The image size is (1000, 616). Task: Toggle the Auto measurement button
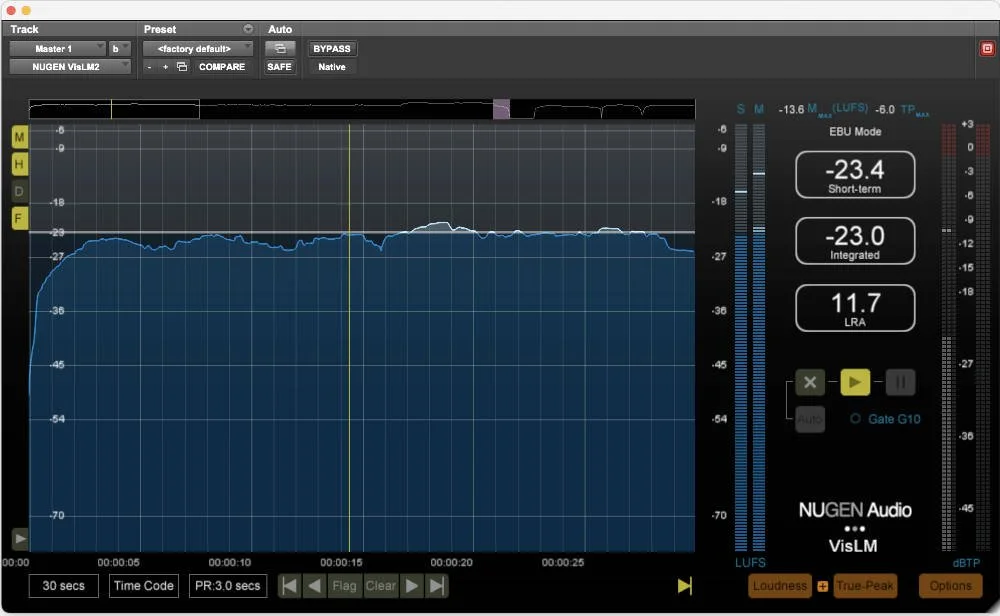coord(810,419)
